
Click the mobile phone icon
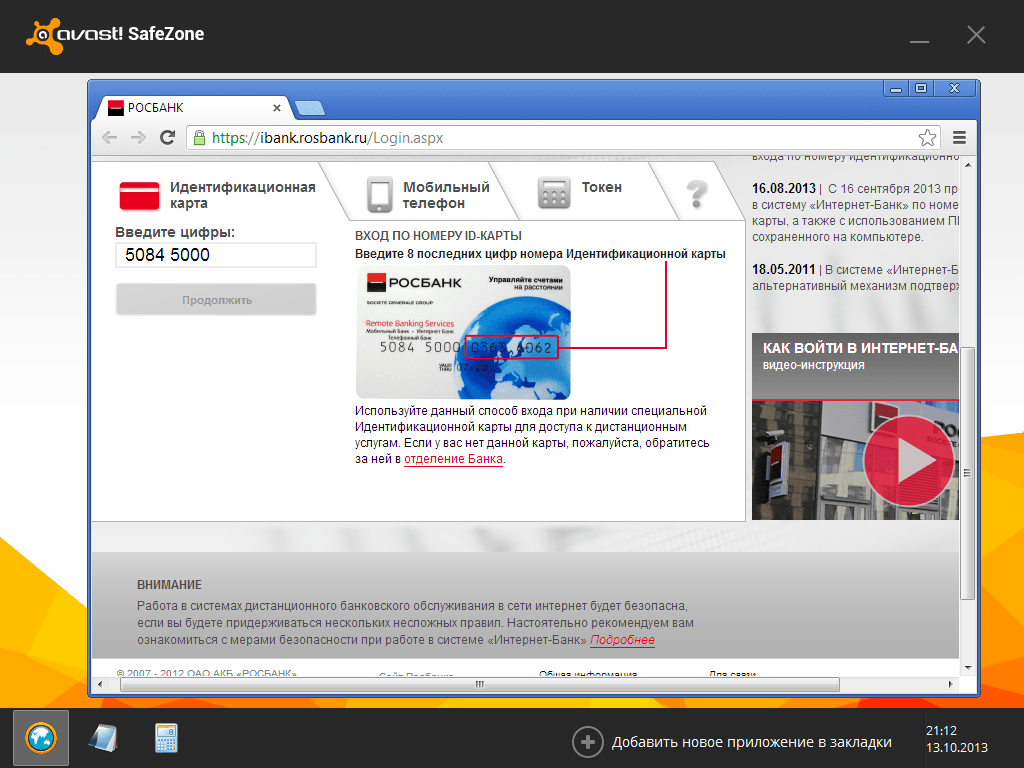tap(379, 195)
